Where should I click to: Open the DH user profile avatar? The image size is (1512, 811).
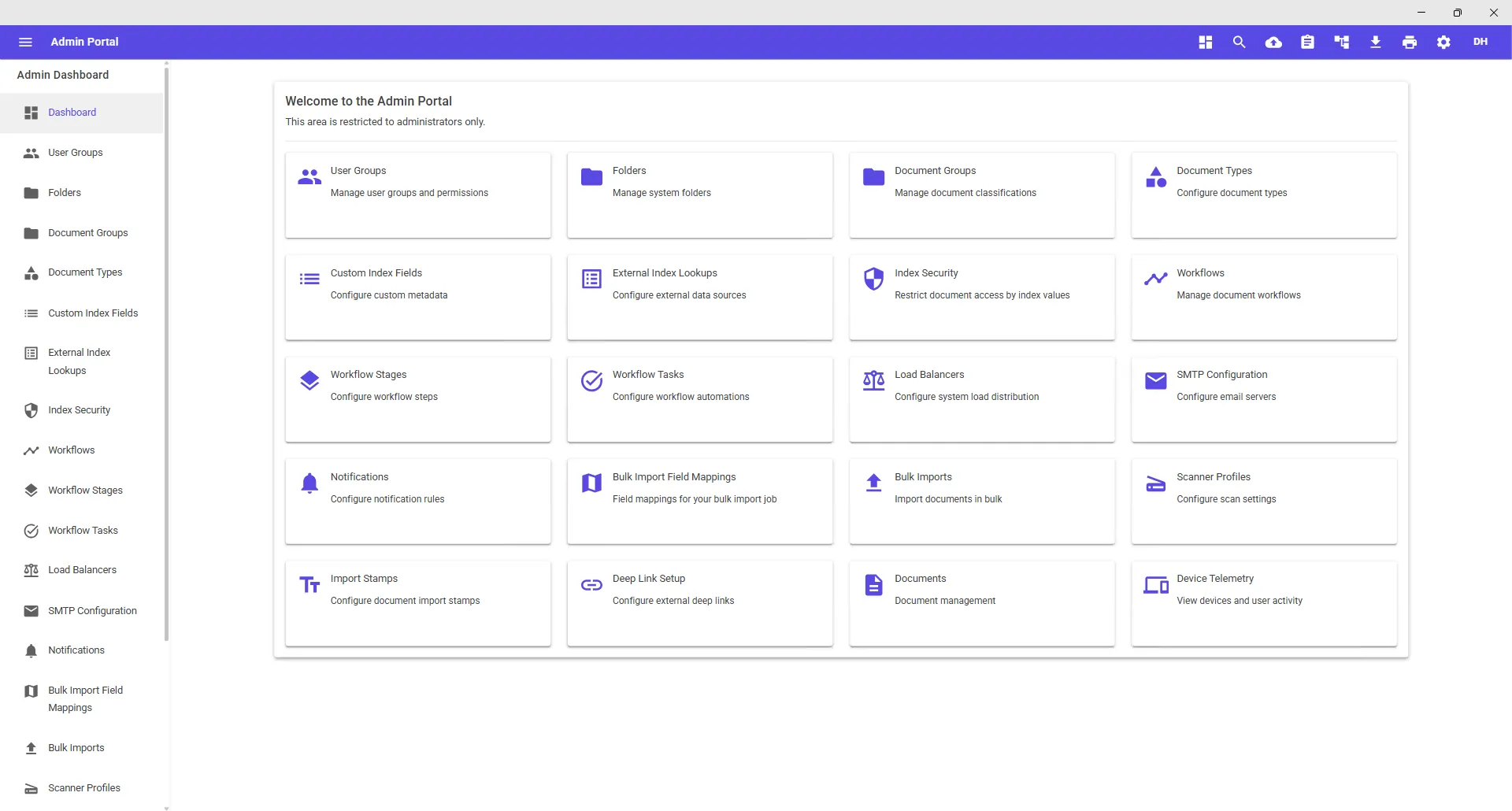pos(1480,42)
